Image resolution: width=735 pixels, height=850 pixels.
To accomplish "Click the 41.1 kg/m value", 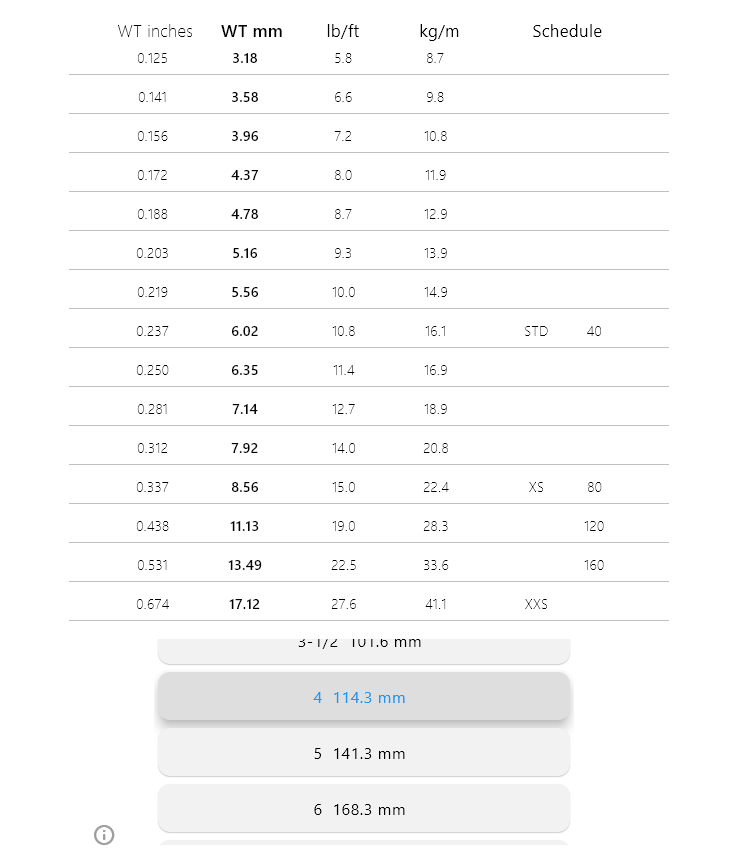I will [x=436, y=604].
